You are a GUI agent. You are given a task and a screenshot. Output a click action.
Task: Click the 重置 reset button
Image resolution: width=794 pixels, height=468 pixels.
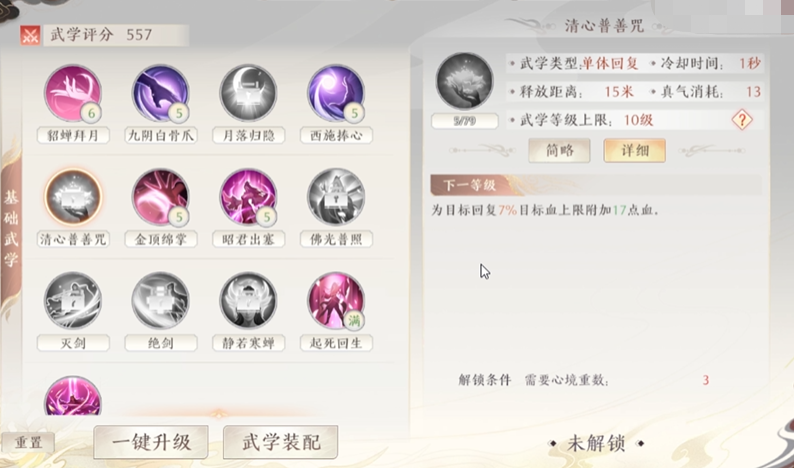pos(28,443)
